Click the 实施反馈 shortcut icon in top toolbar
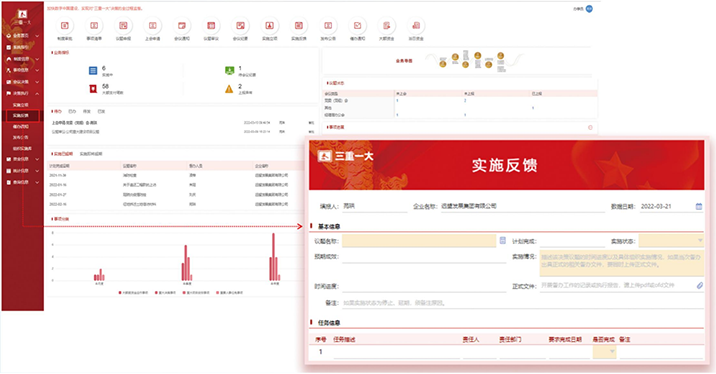The image size is (716, 374). [299, 26]
